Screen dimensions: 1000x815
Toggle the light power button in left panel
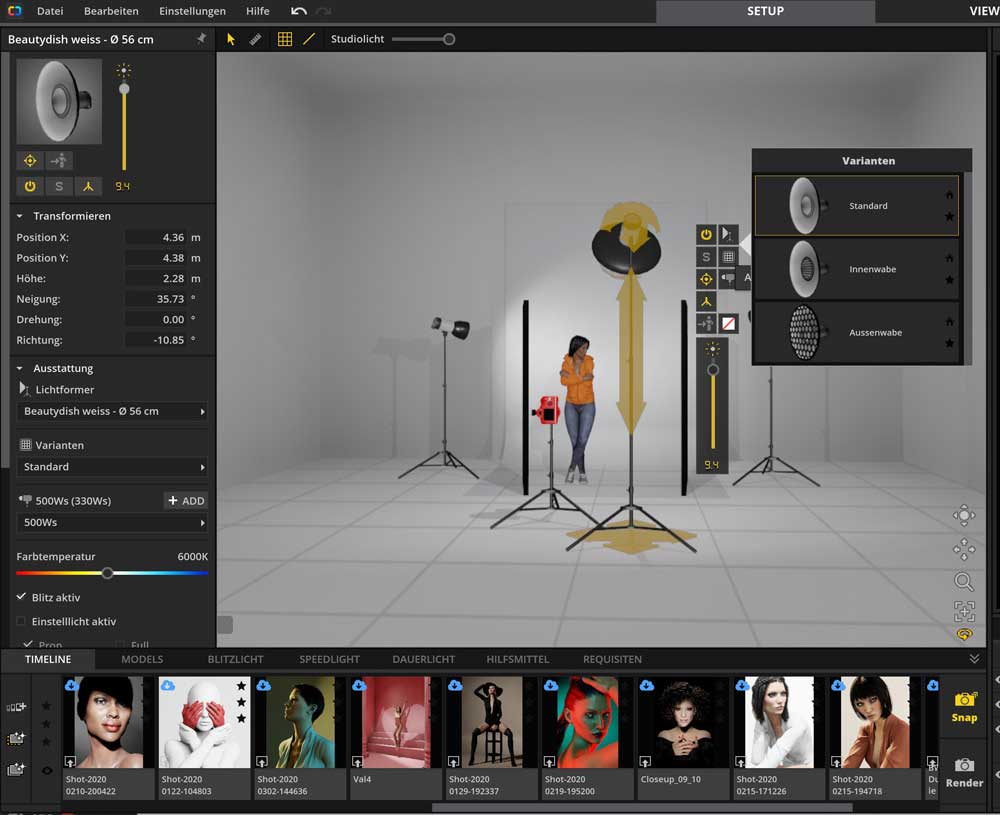coord(30,186)
